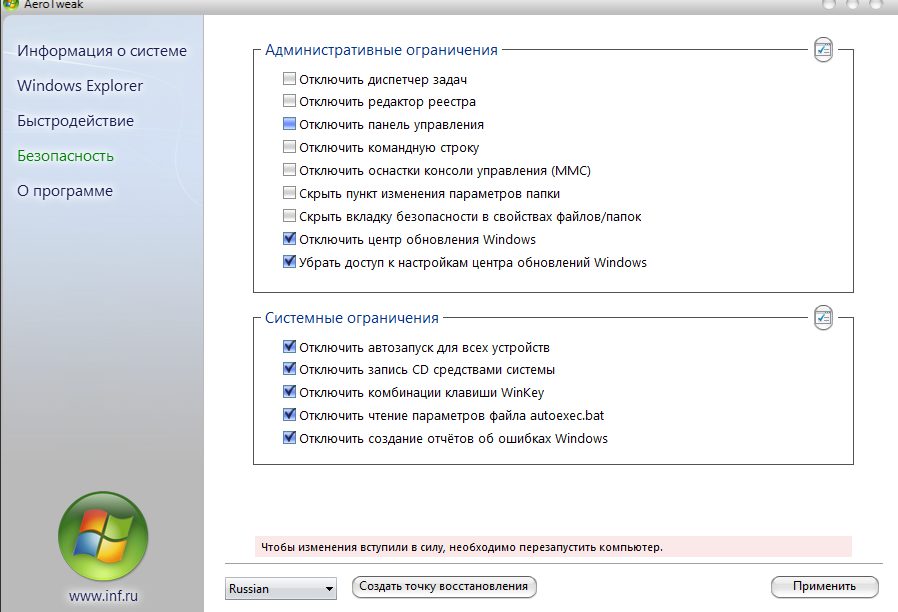Uncheck 'Отключить автозапуск для всех устройств'

coord(289,346)
